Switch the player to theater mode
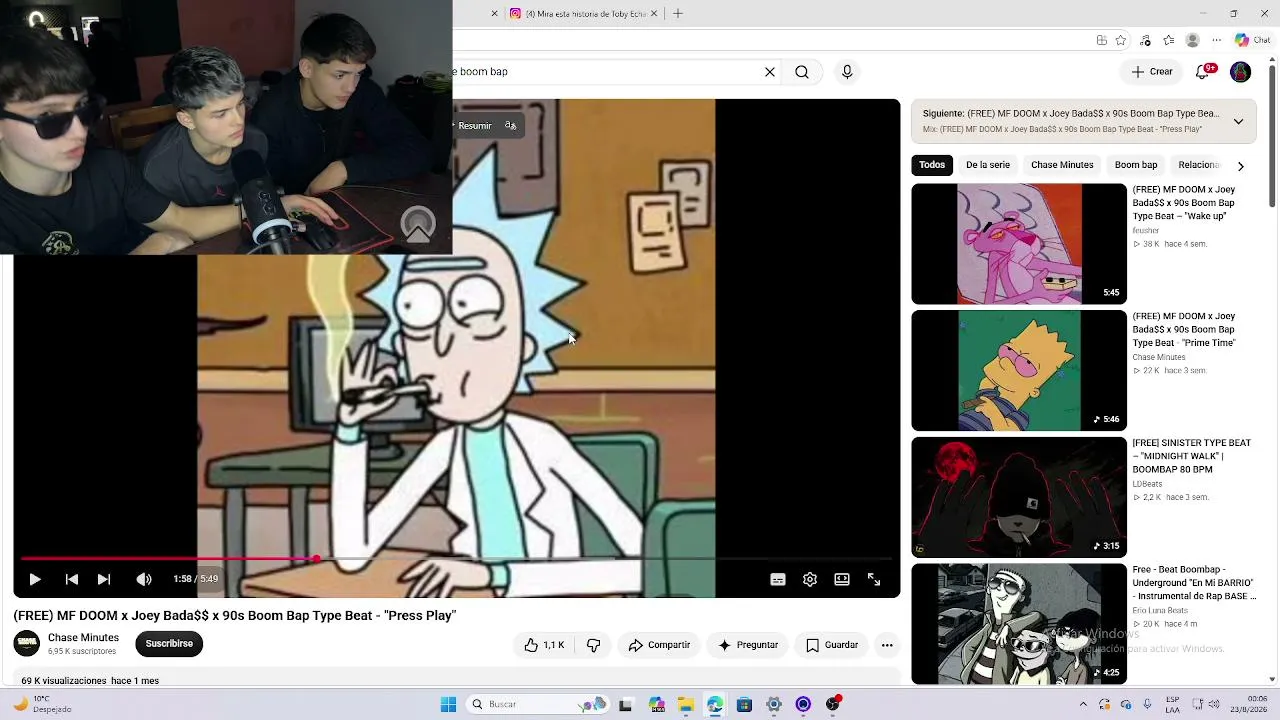This screenshot has width=1280, height=720. (x=842, y=579)
